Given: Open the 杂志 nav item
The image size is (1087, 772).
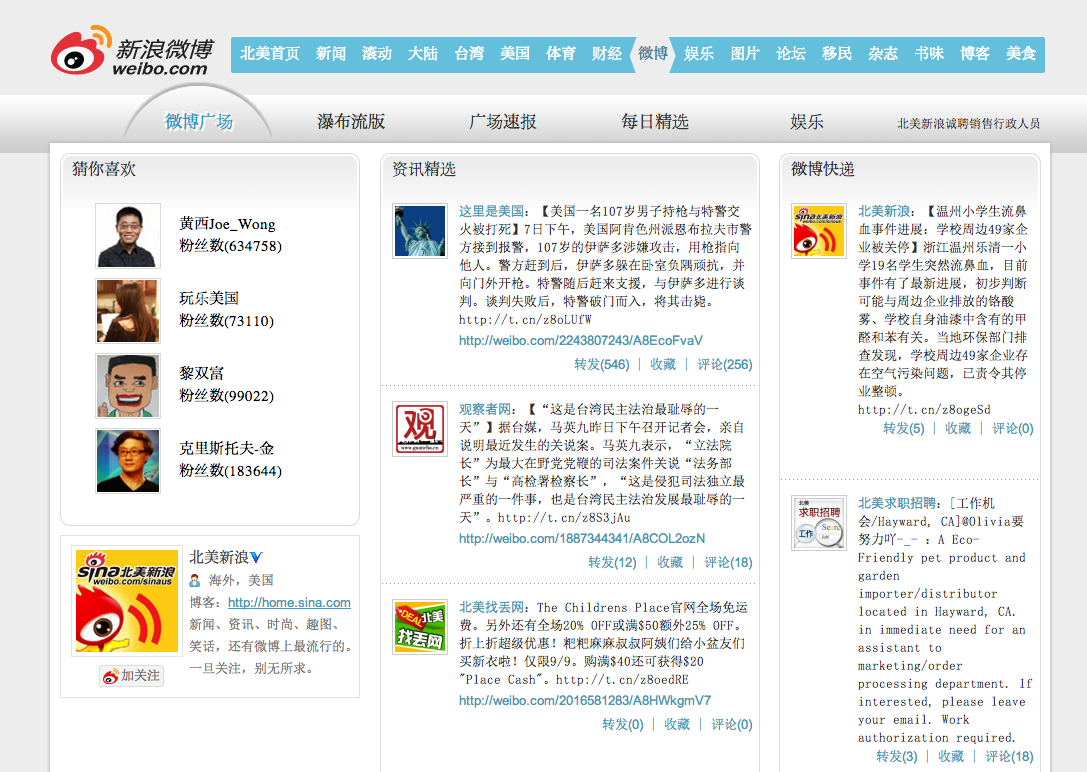Looking at the screenshot, I should (x=882, y=53).
